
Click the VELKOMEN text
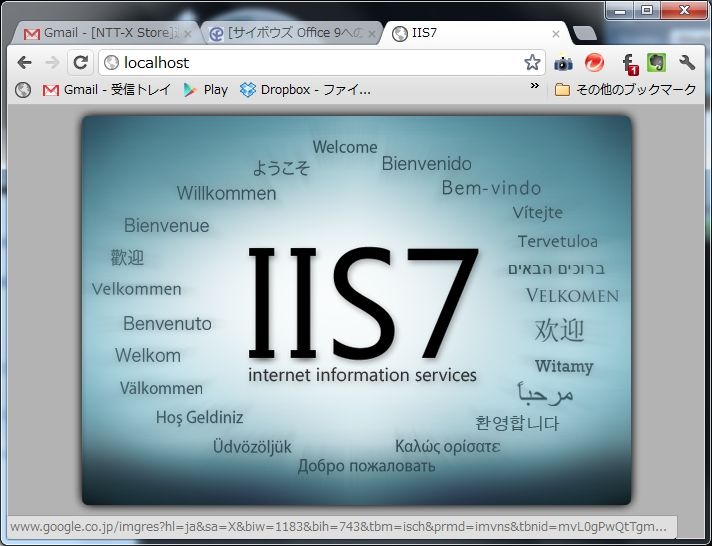click(x=573, y=296)
